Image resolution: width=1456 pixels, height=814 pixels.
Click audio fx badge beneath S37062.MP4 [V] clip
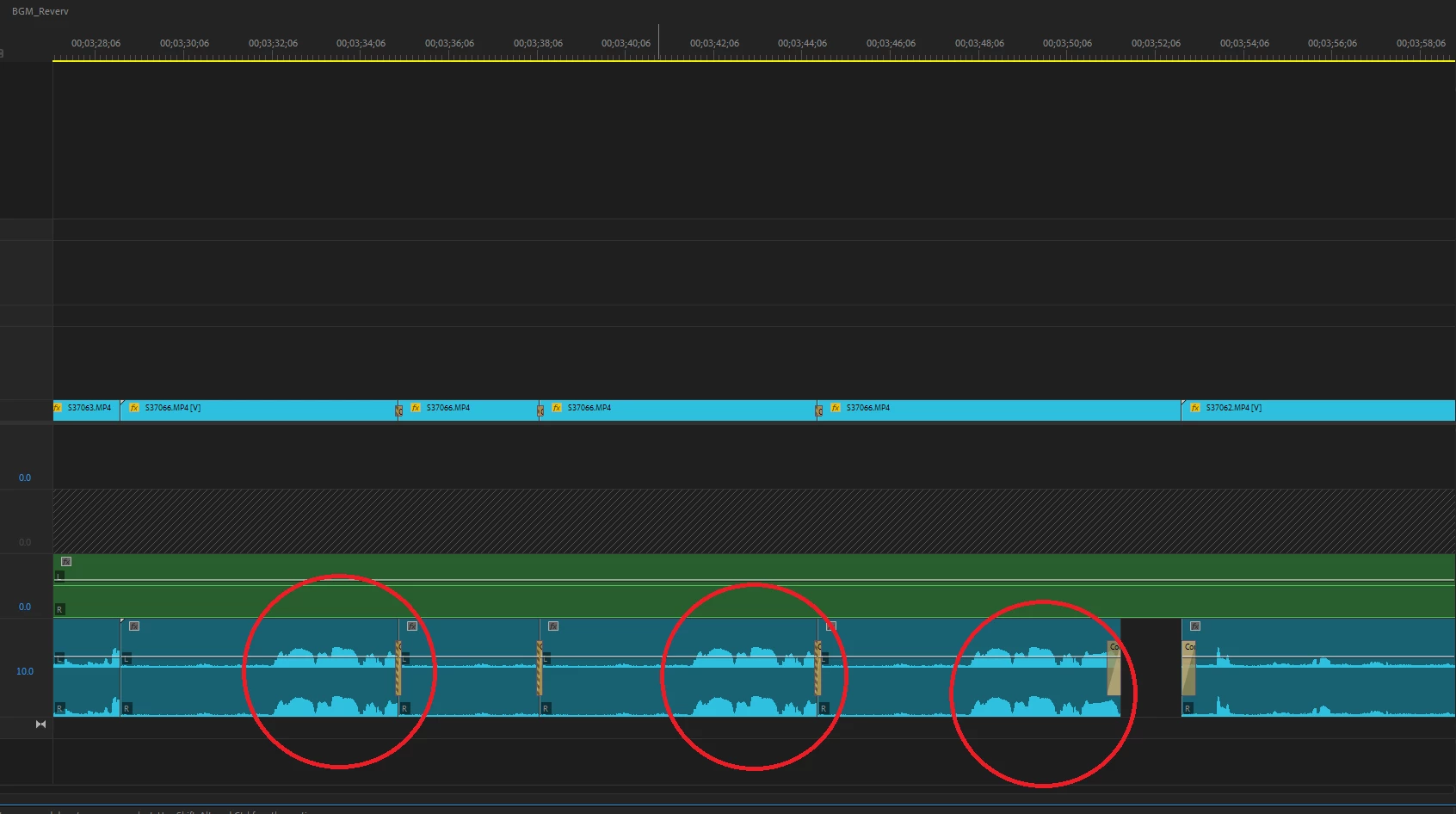pos(1195,626)
